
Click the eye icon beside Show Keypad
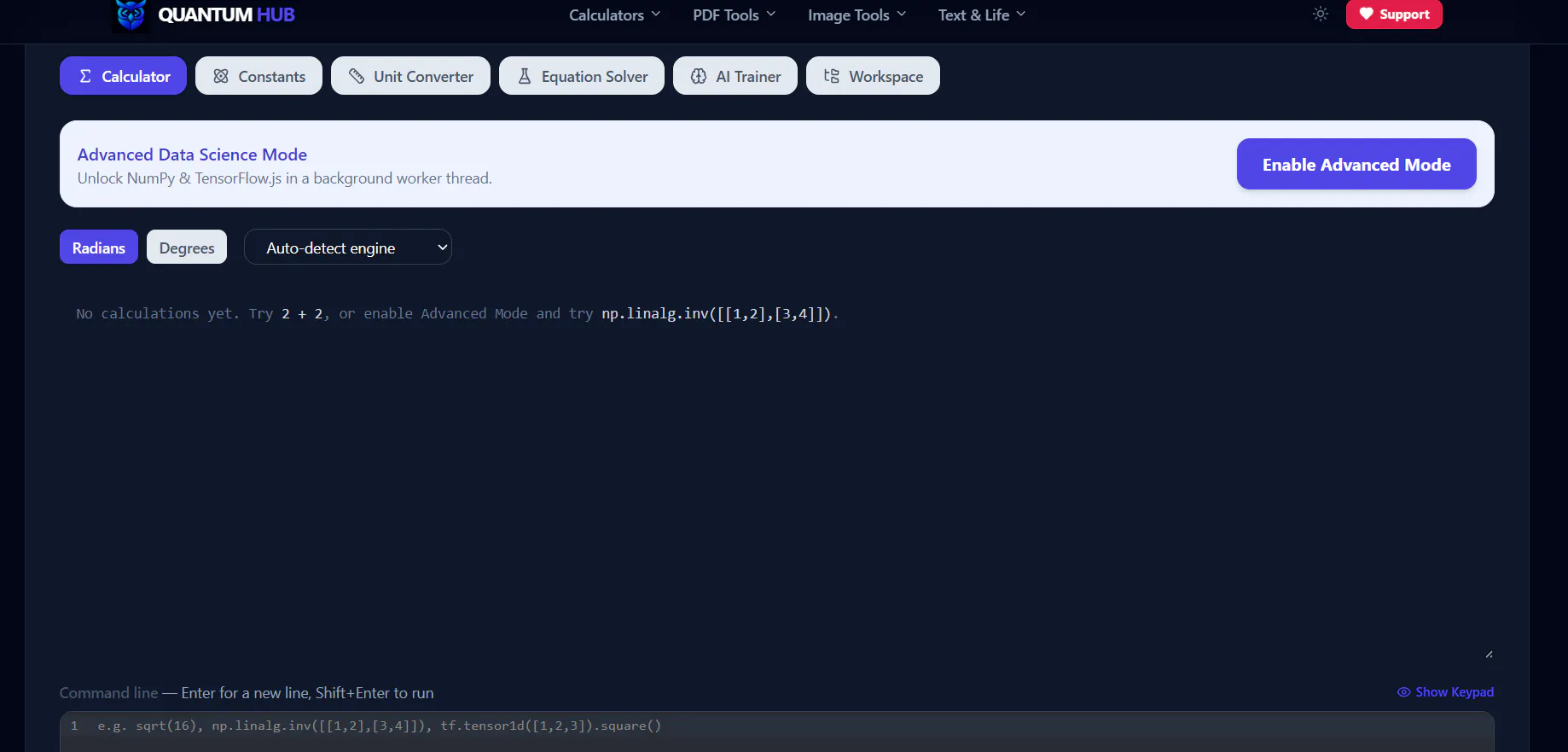(1403, 692)
